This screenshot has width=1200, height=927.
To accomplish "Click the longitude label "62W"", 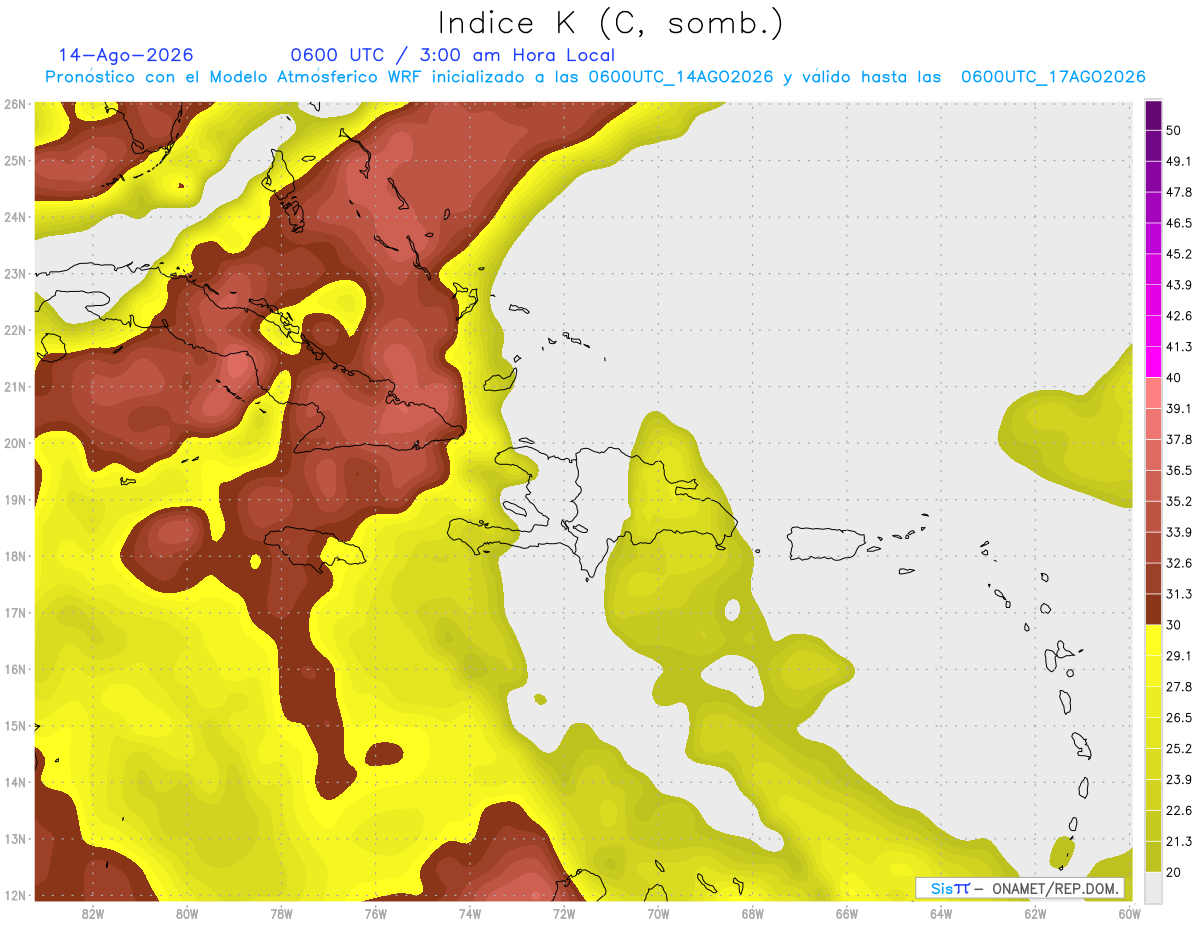I will [x=1035, y=914].
